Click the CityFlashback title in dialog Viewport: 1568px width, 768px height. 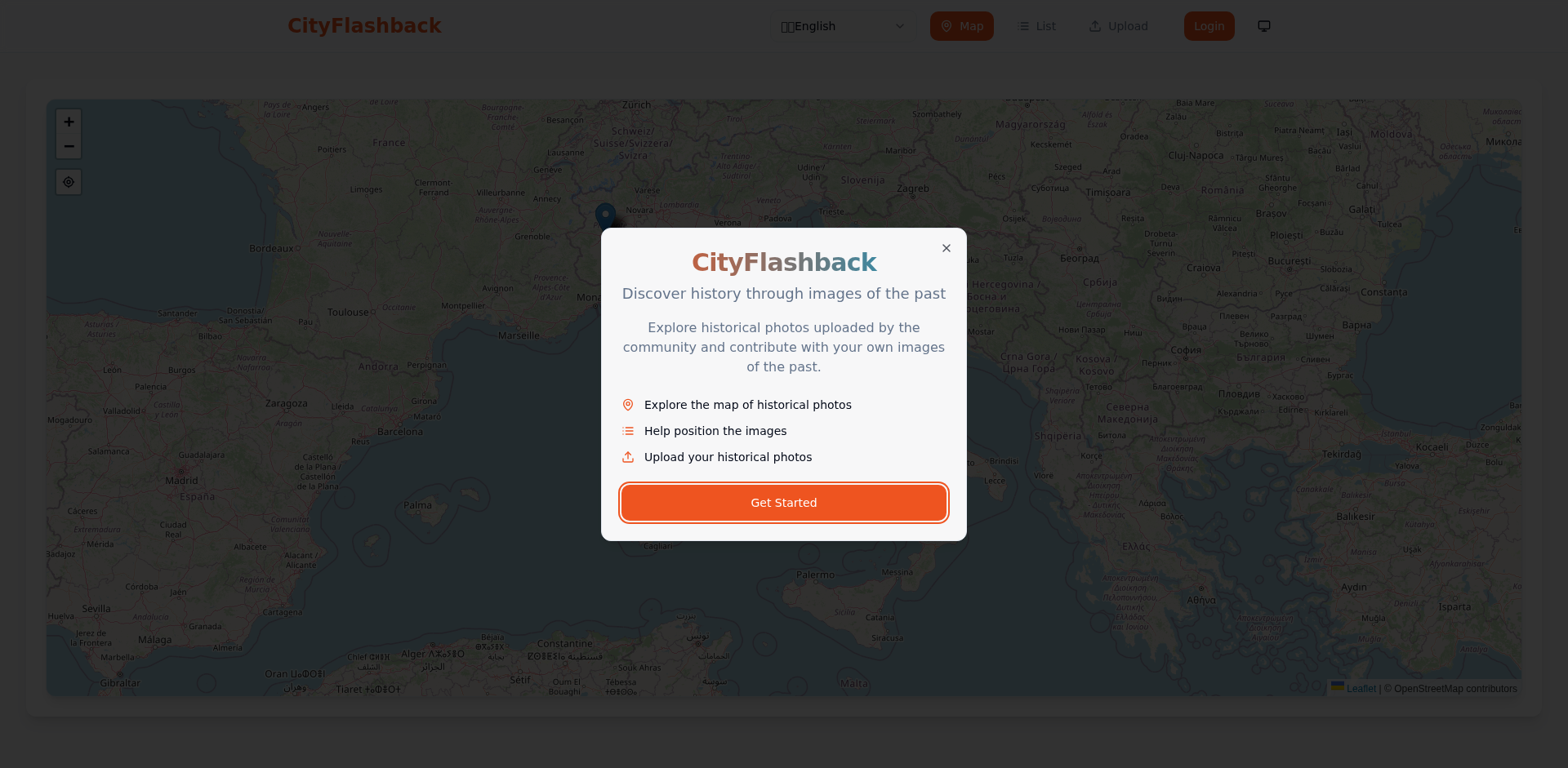[784, 262]
